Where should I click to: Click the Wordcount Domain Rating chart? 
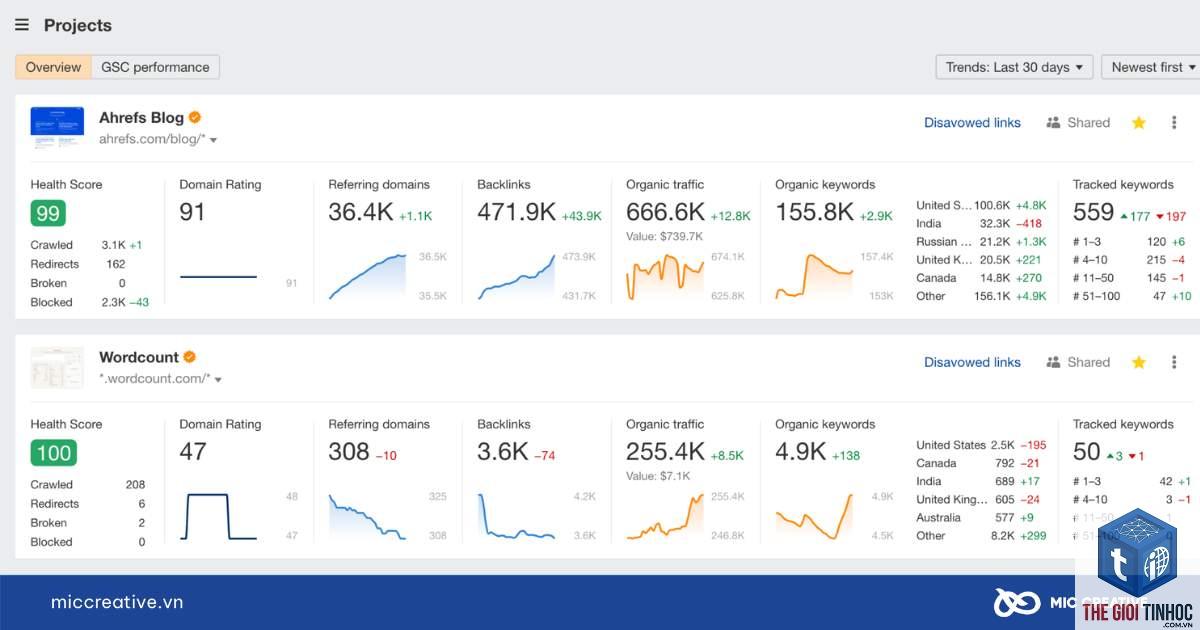218,516
